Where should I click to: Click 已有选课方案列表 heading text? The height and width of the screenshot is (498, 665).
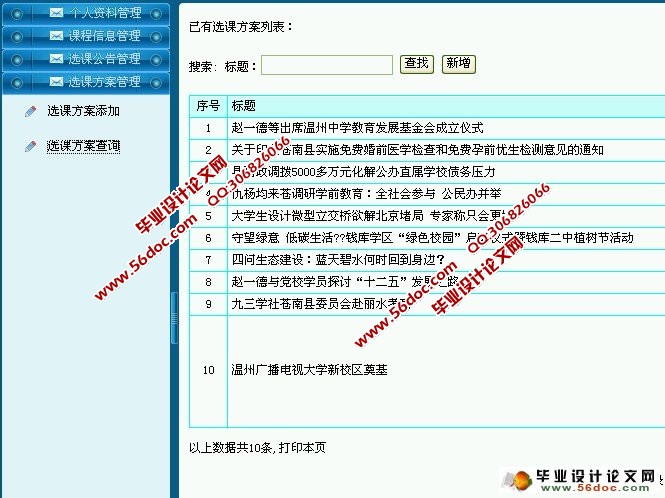(240, 27)
